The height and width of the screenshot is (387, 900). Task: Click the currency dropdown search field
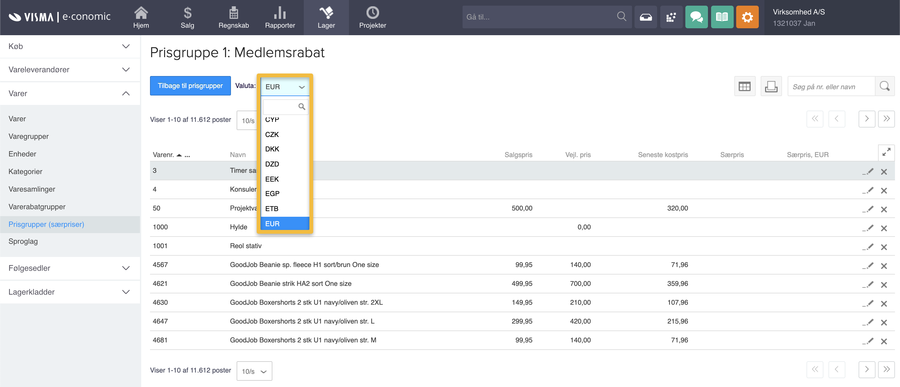click(285, 107)
